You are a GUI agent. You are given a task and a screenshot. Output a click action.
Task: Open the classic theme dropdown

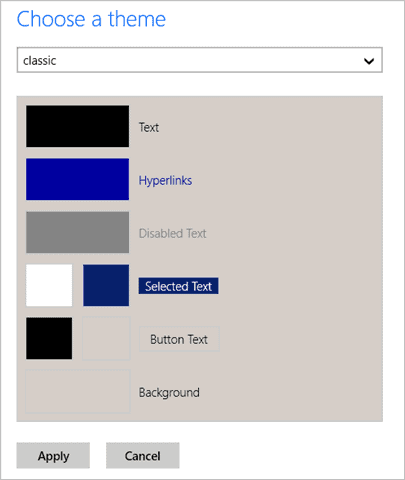click(x=199, y=60)
